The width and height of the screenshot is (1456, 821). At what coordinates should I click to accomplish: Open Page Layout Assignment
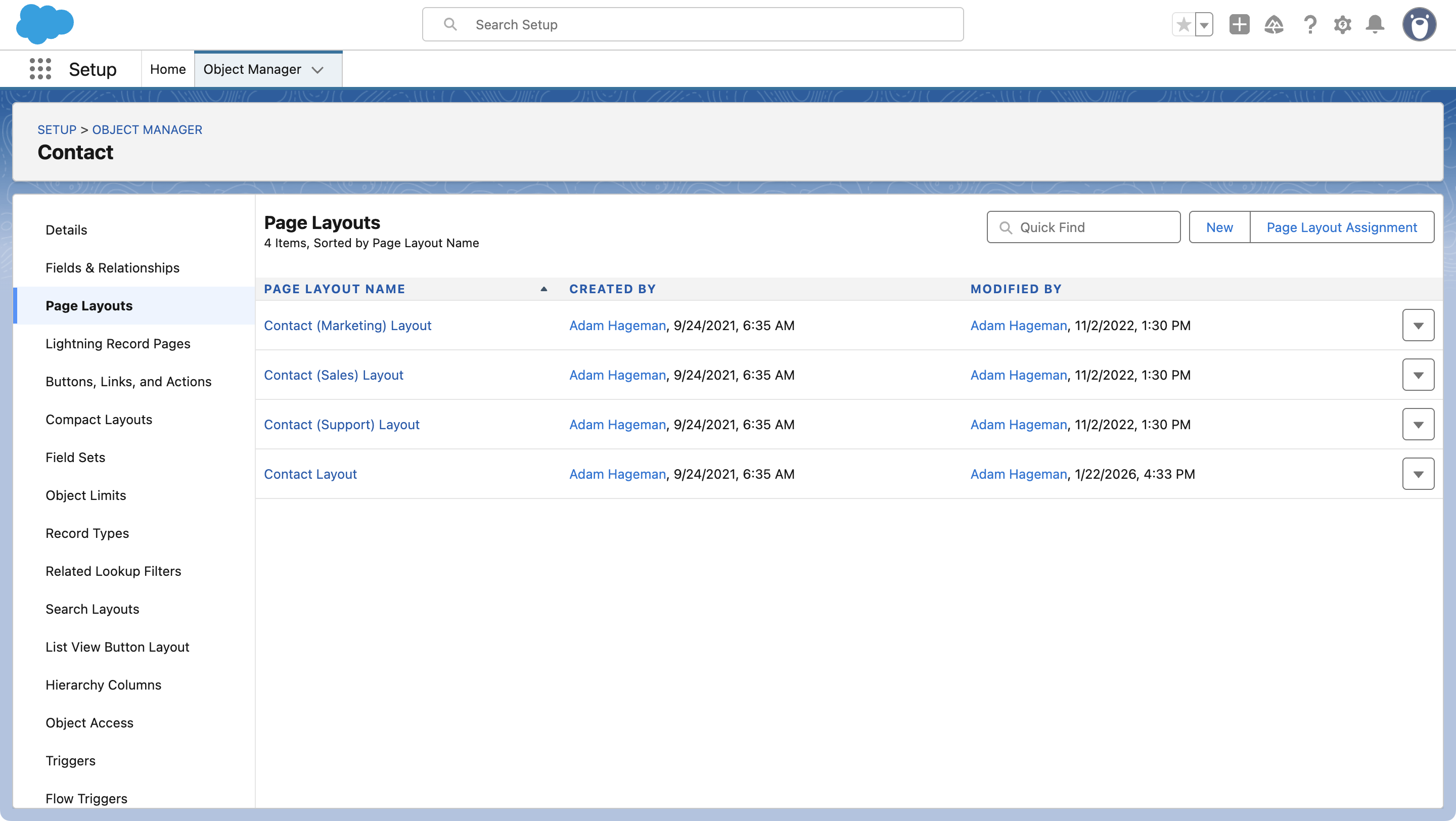pyautogui.click(x=1342, y=227)
